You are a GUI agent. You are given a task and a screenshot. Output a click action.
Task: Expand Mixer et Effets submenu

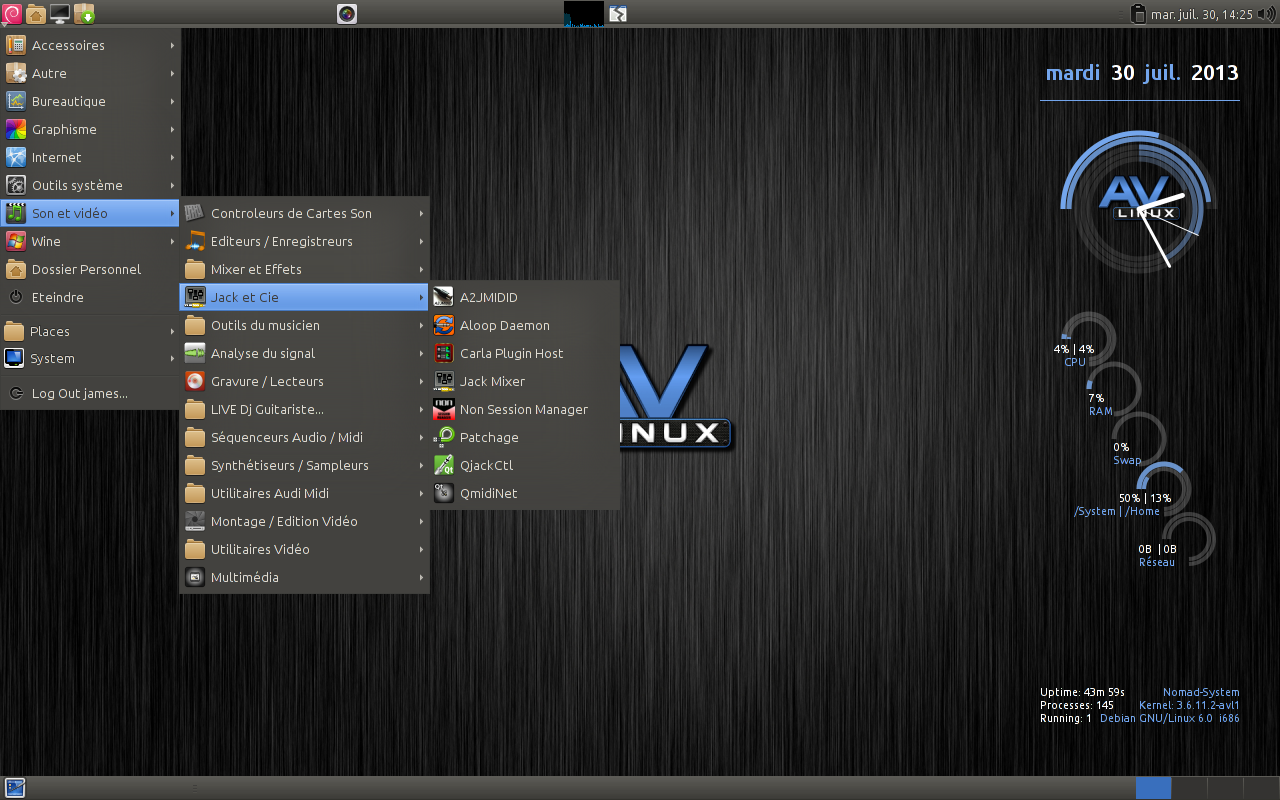[304, 269]
